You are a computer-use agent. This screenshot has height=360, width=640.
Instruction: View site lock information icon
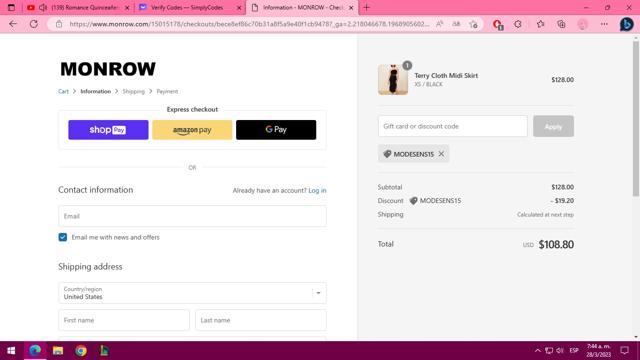(59, 24)
